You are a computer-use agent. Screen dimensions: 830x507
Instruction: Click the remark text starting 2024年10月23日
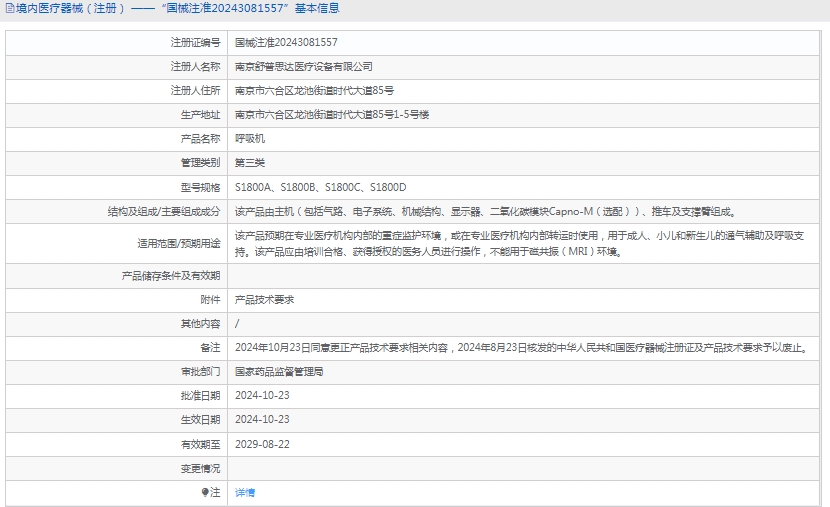pos(519,347)
